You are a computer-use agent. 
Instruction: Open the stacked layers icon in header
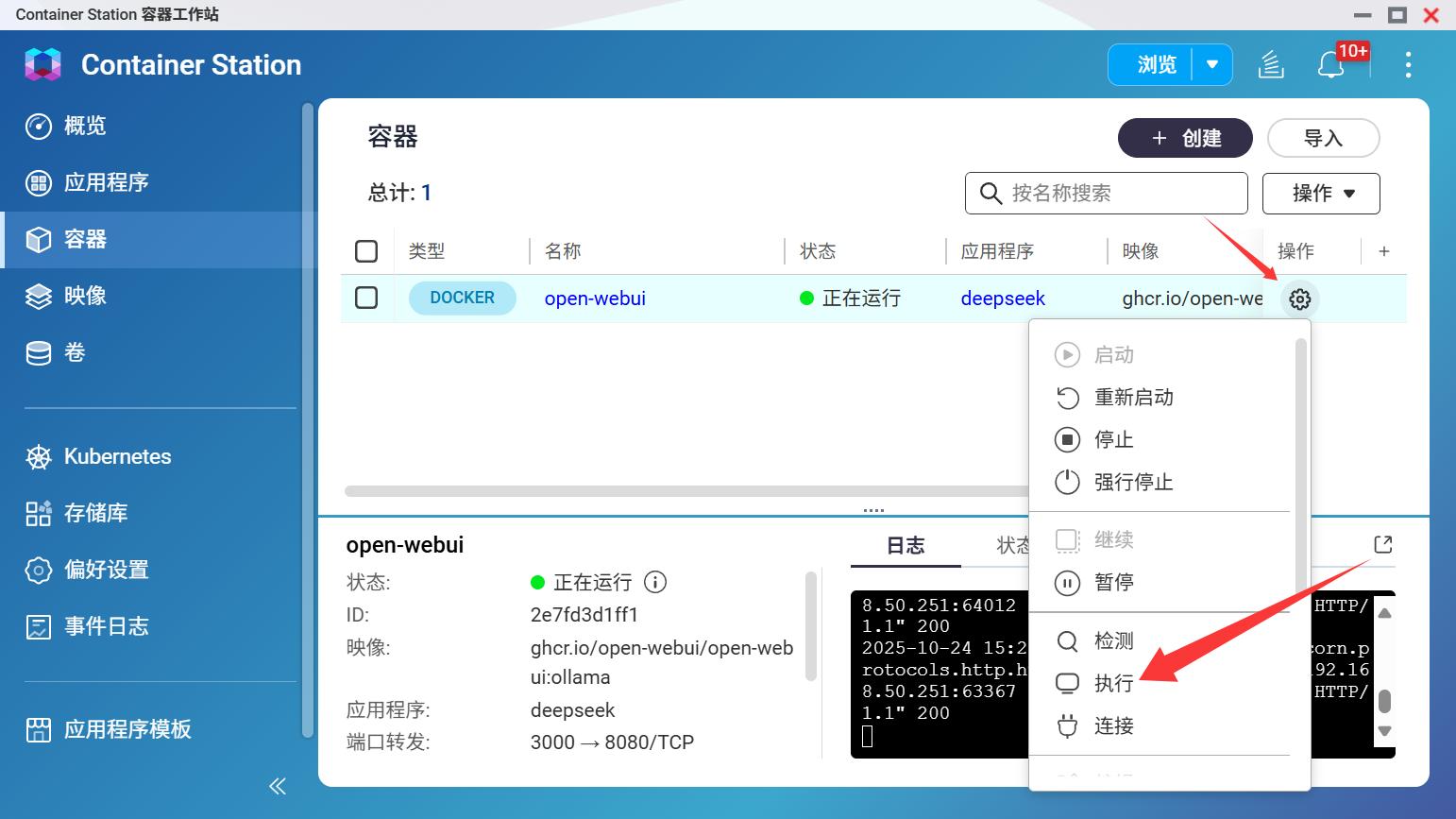click(1271, 64)
